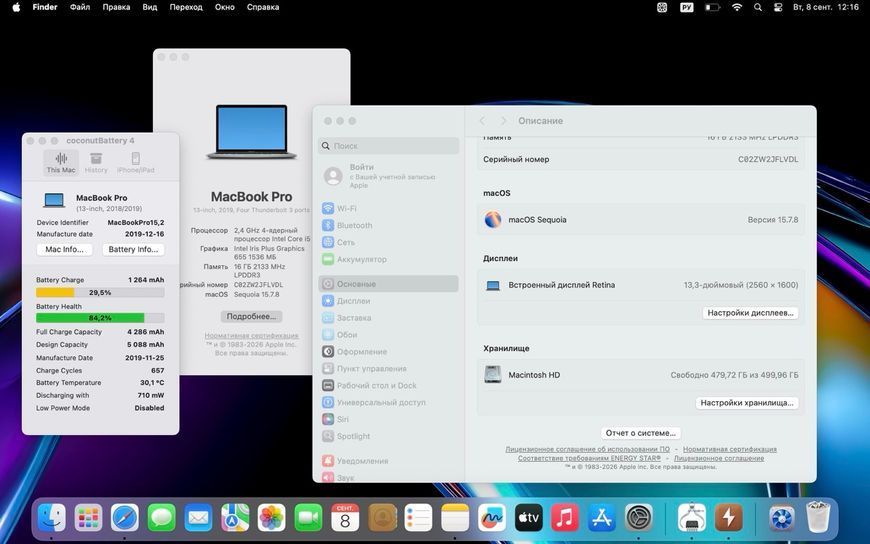Viewport: 870px width, 544px height.
Task: Open the Правка menu
Action: [x=116, y=7]
